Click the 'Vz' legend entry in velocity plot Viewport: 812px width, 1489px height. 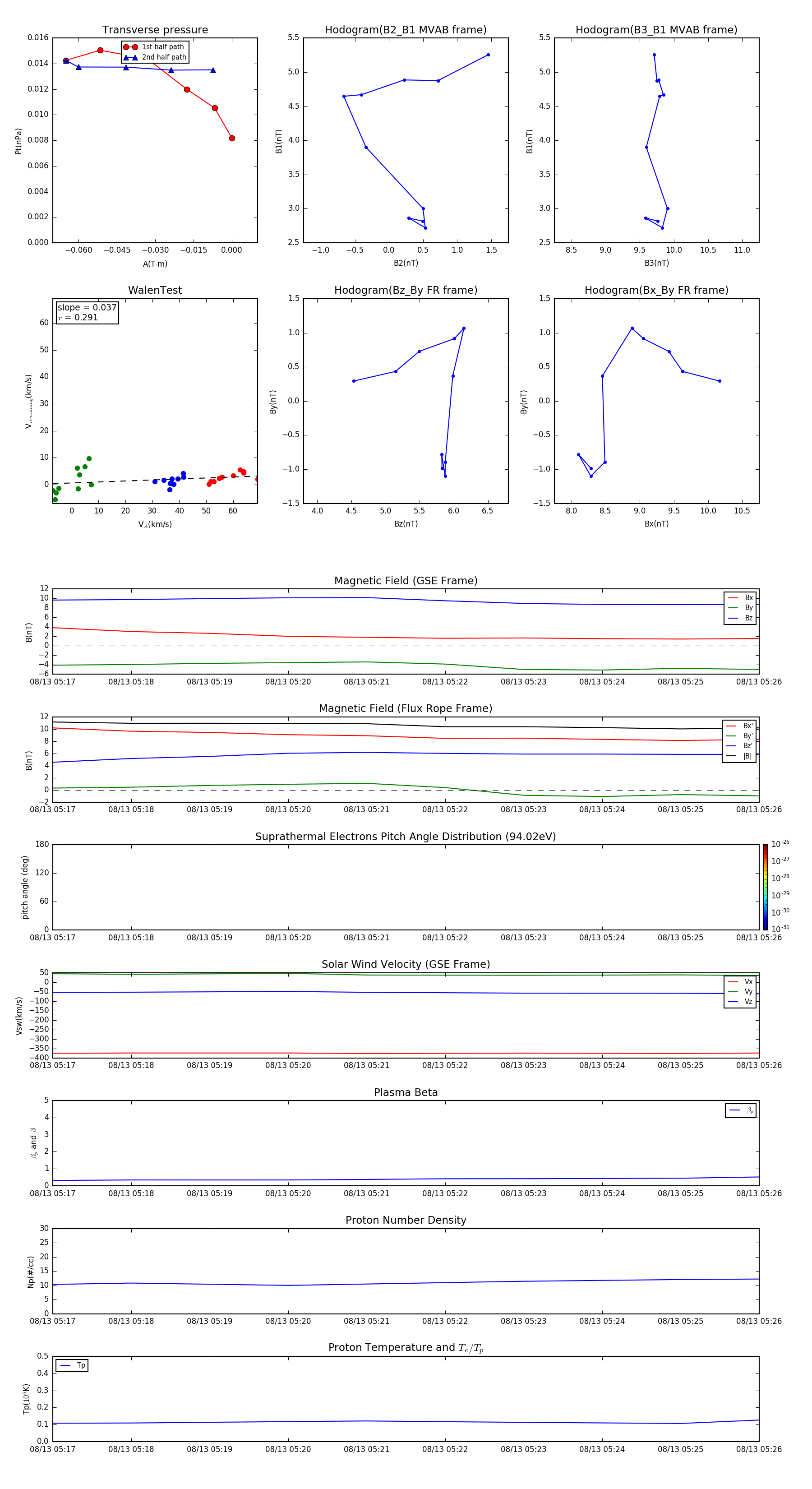(740, 1002)
